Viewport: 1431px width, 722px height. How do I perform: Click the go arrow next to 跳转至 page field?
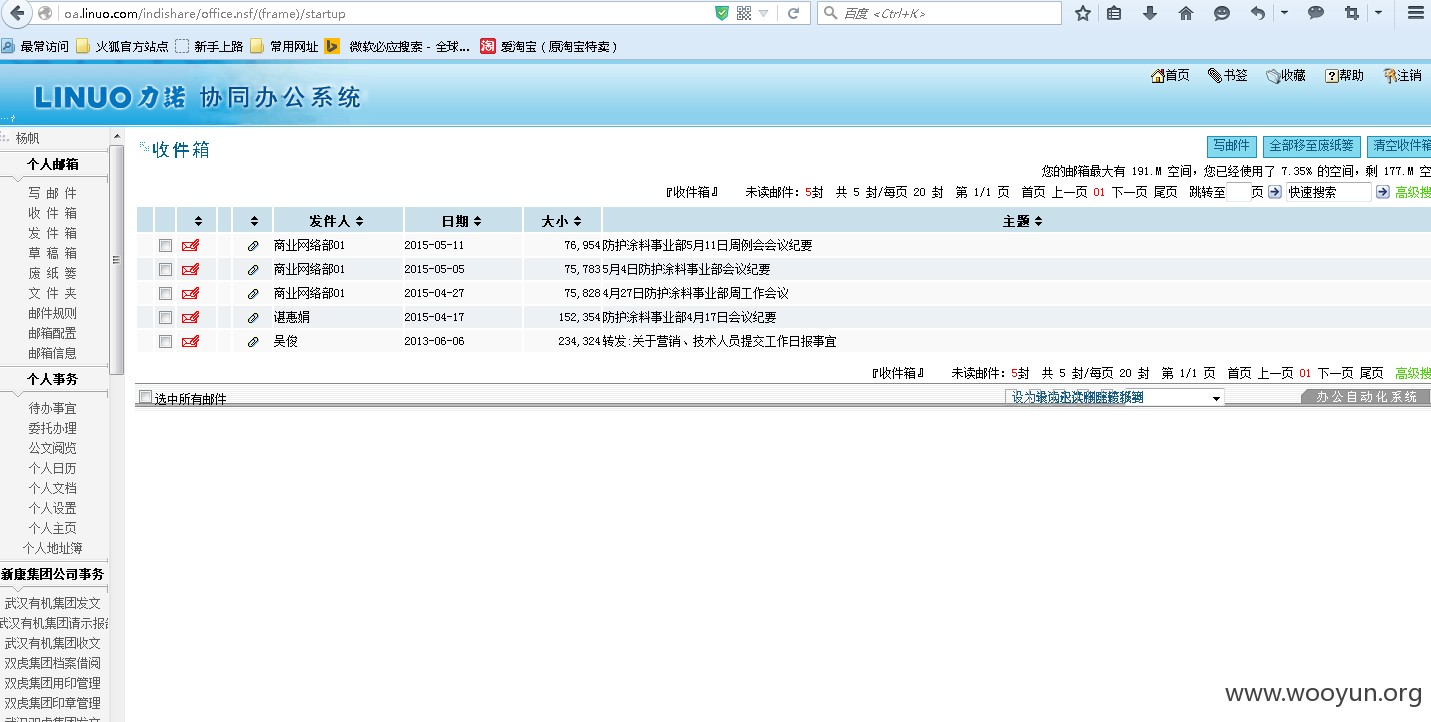pyautogui.click(x=1275, y=192)
